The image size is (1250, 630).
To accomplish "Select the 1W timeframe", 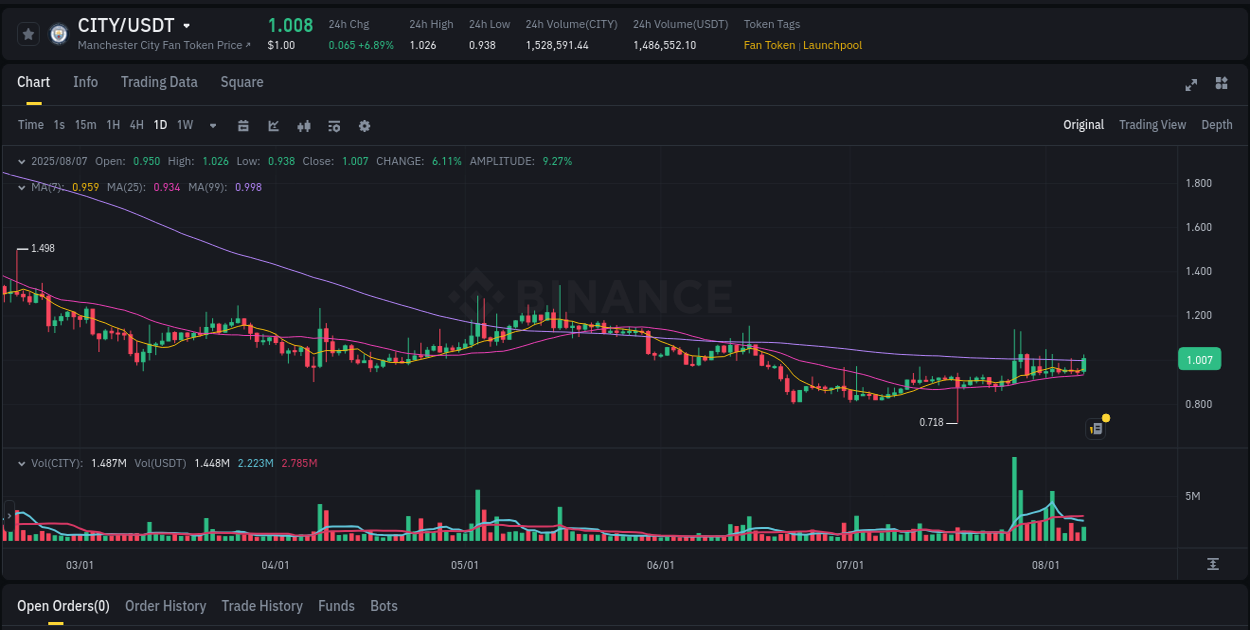I will click(184, 125).
